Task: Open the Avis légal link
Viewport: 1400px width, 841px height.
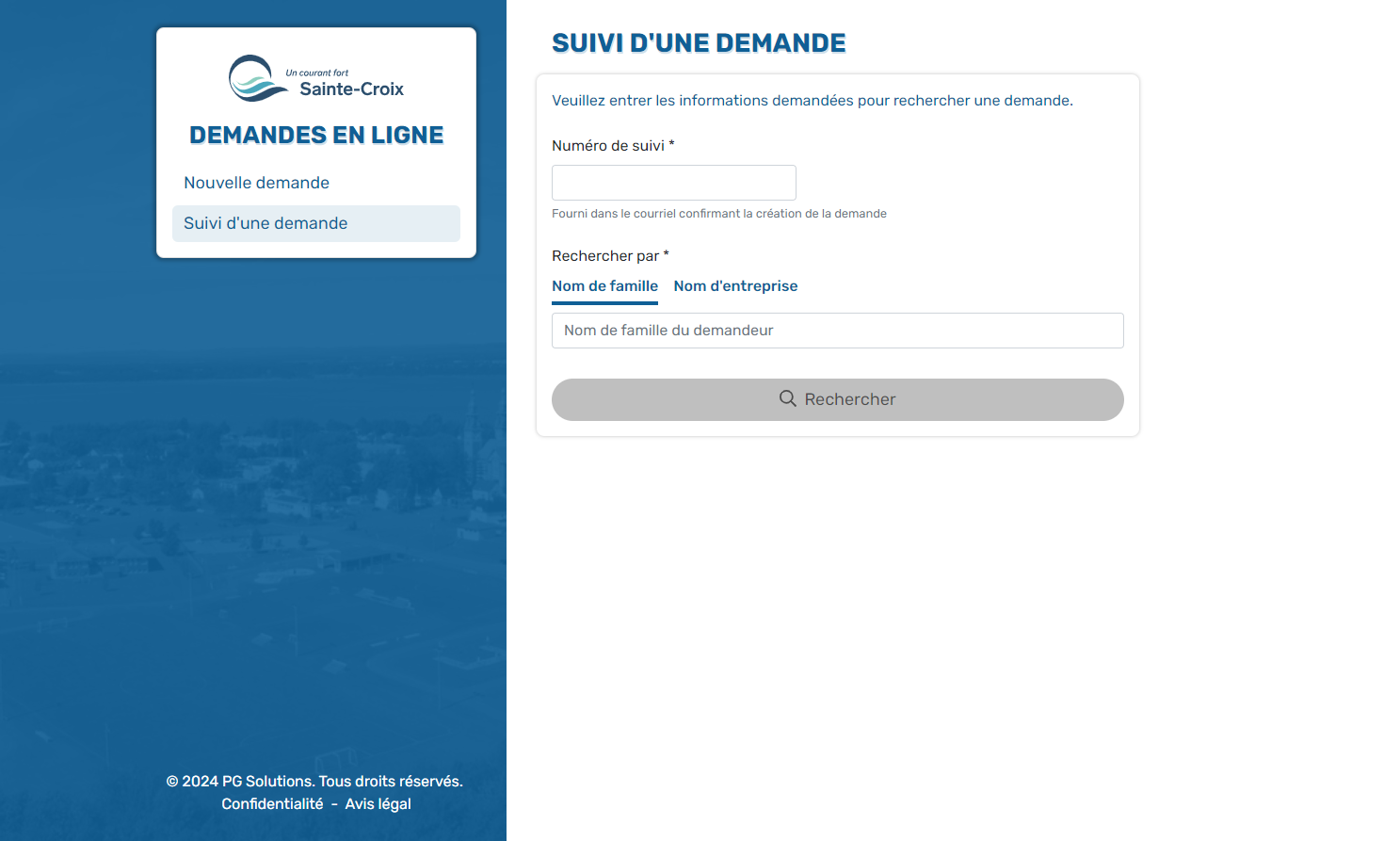Action: pos(378,803)
